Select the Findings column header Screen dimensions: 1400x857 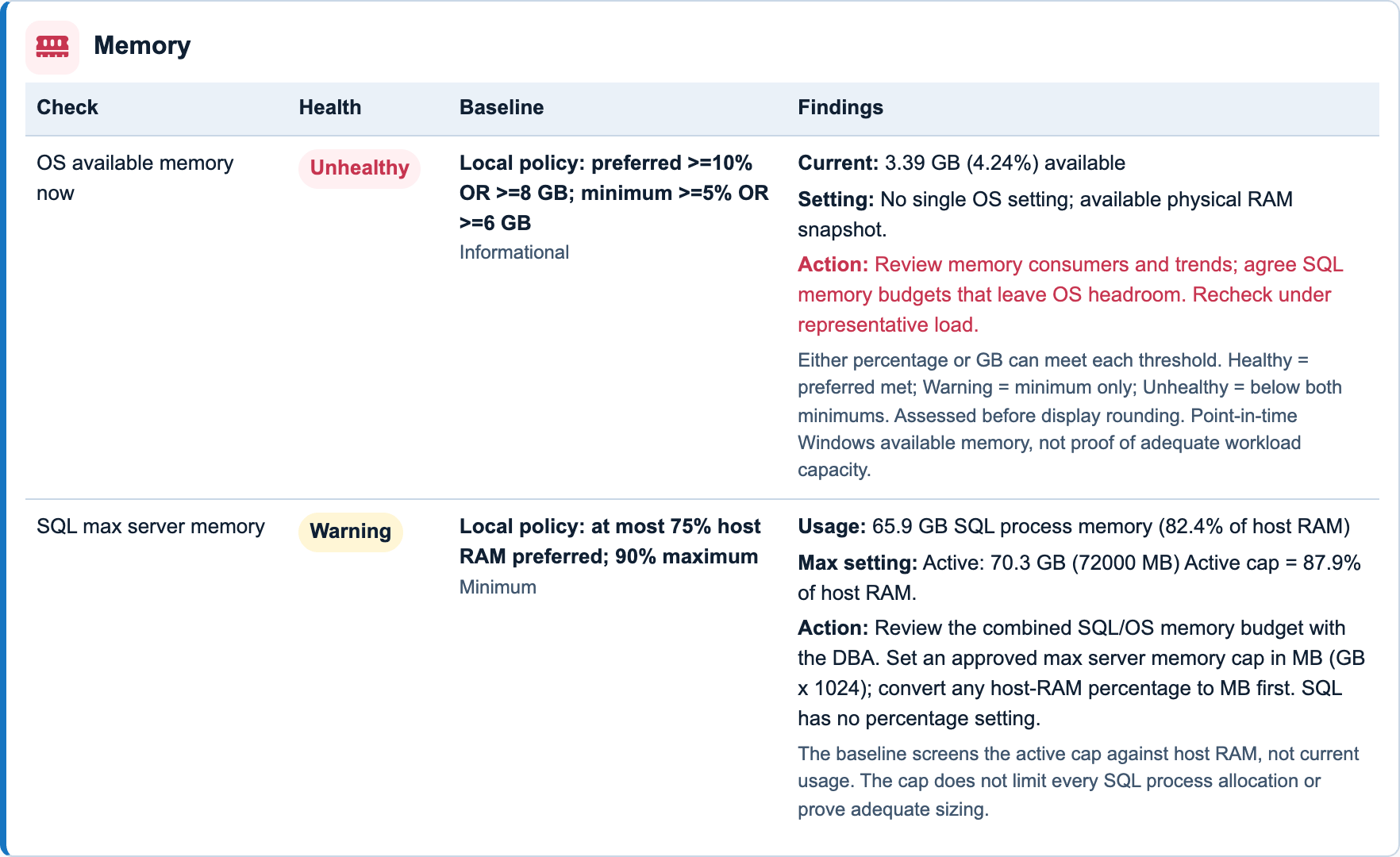(840, 107)
